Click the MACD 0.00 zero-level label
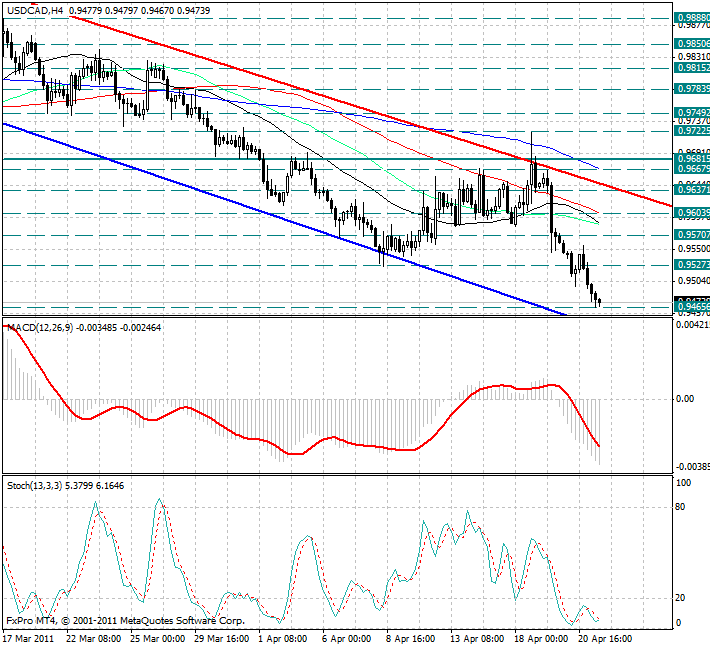Image resolution: width=710 pixels, height=646 pixels. click(x=686, y=399)
